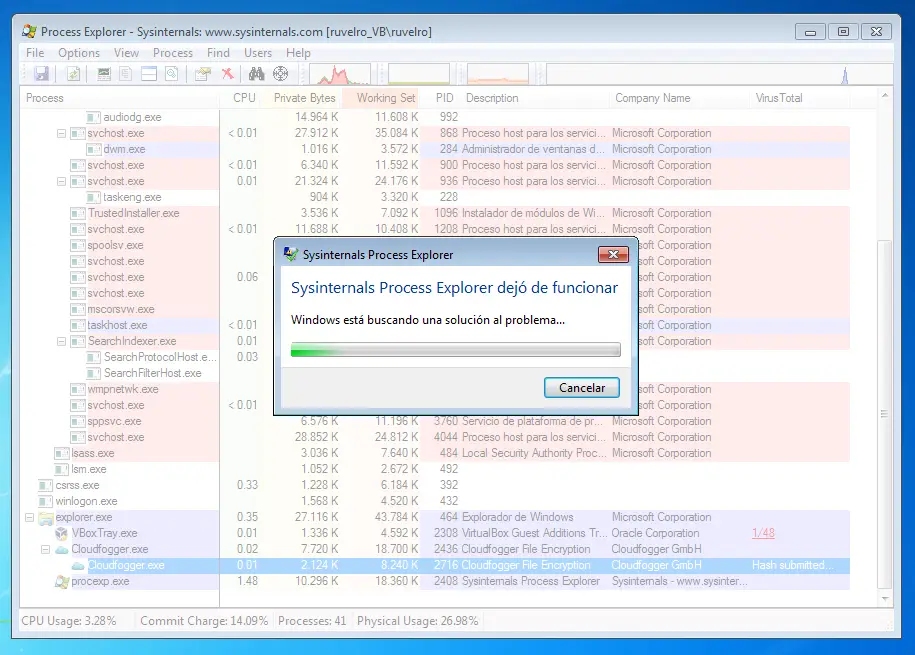Select the SearchProtocolHost process row
The height and width of the screenshot is (655, 915).
click(x=435, y=357)
